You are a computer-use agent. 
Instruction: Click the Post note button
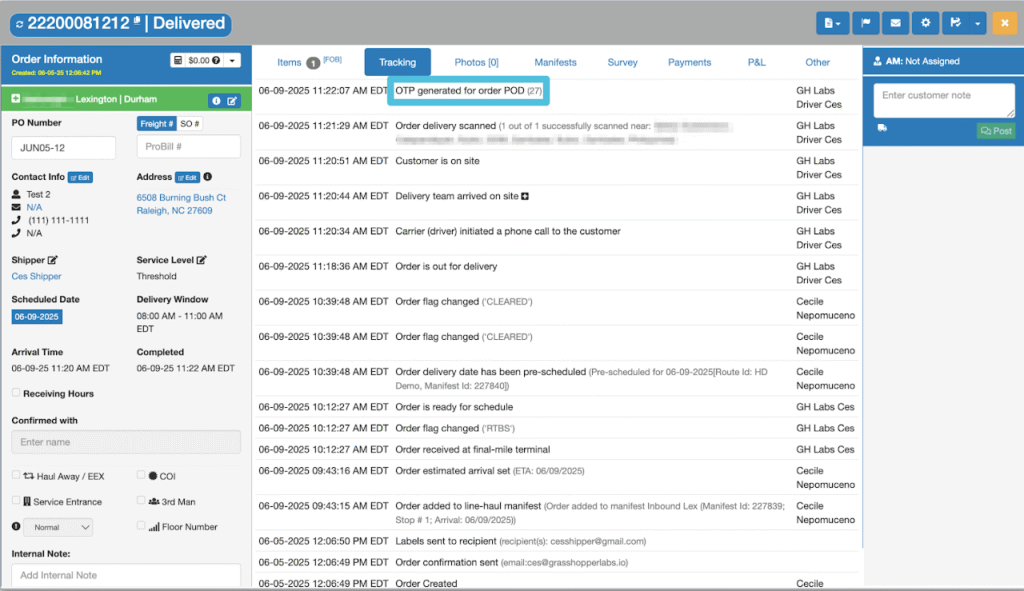(x=996, y=131)
